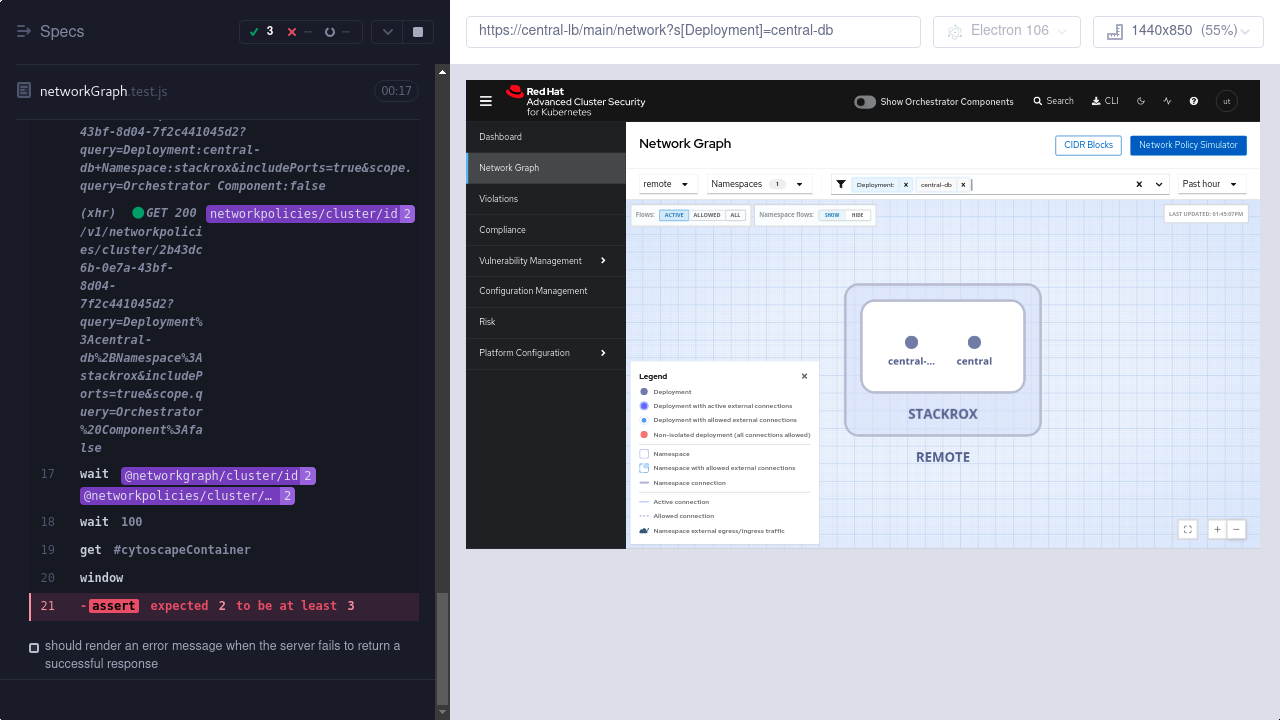
Task: Close the Legend panel
Action: point(804,377)
